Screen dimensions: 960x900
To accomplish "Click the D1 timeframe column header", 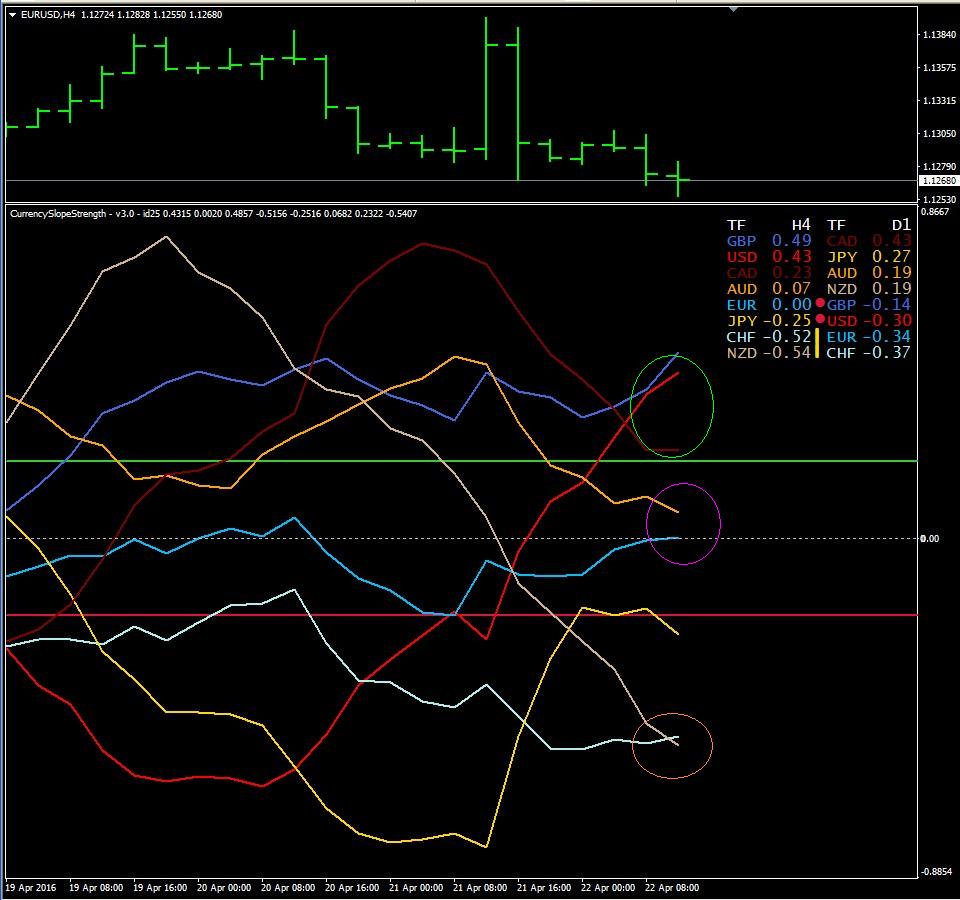I will point(901,225).
